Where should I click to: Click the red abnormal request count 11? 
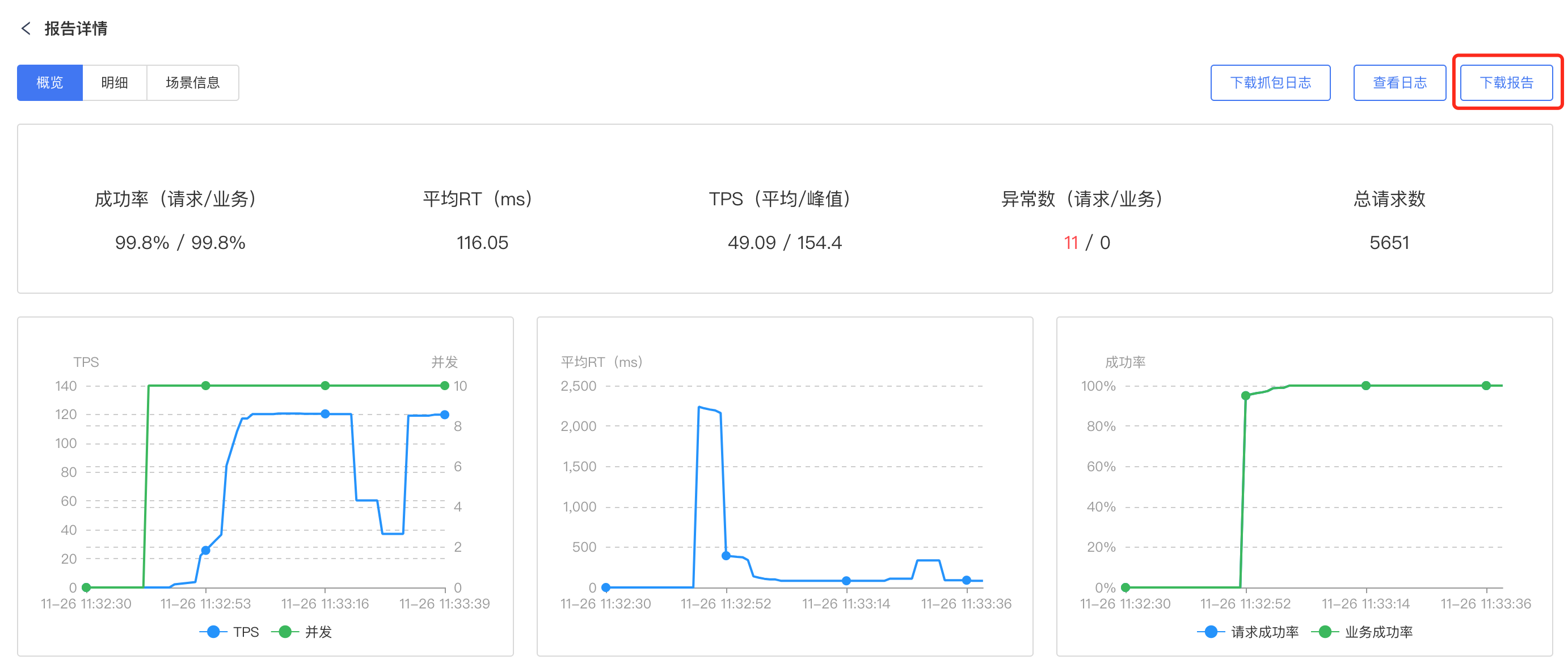1070,243
